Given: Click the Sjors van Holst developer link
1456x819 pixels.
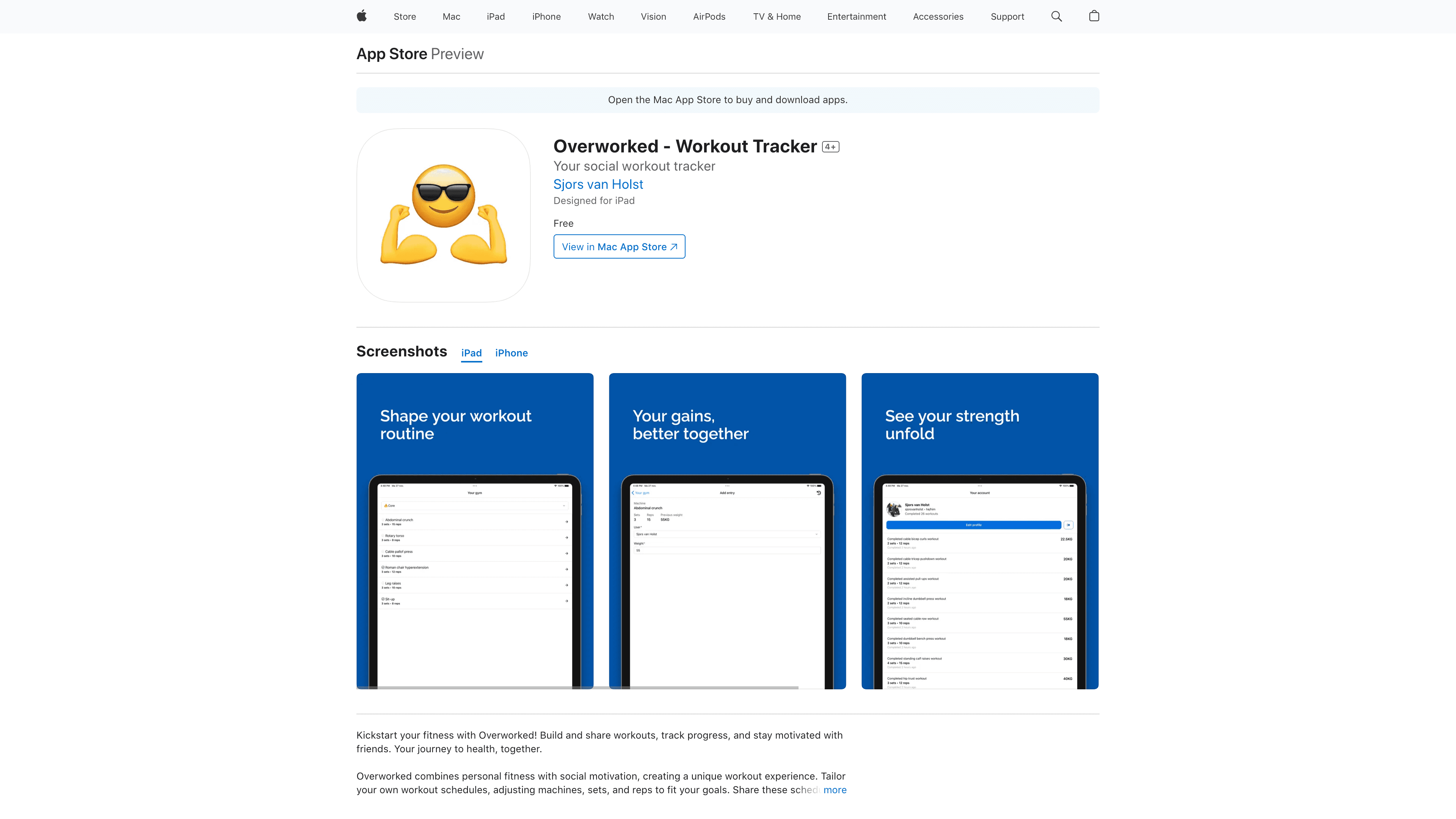Looking at the screenshot, I should 598,184.
